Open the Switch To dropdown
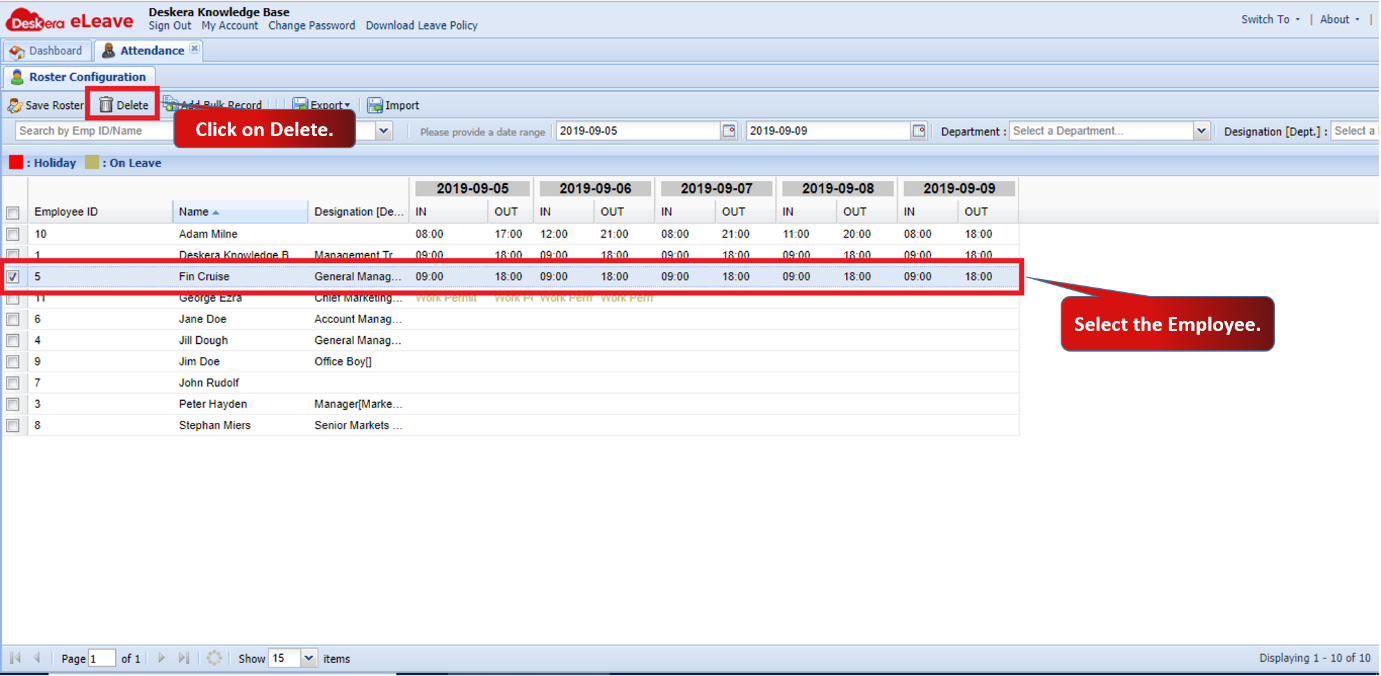Screen dimensions: 1381x676 (x=1271, y=19)
